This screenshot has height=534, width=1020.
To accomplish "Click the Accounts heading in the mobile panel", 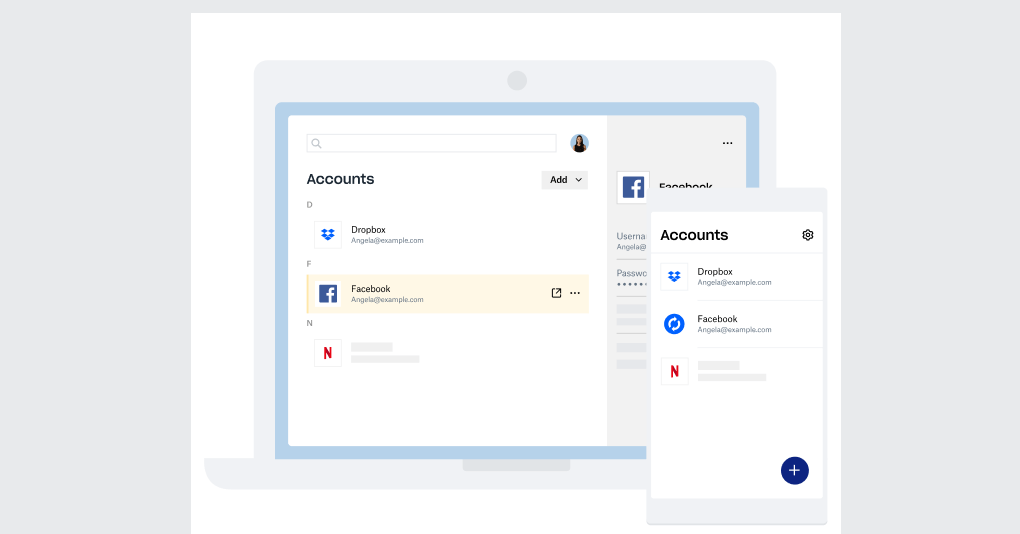I will (x=694, y=235).
